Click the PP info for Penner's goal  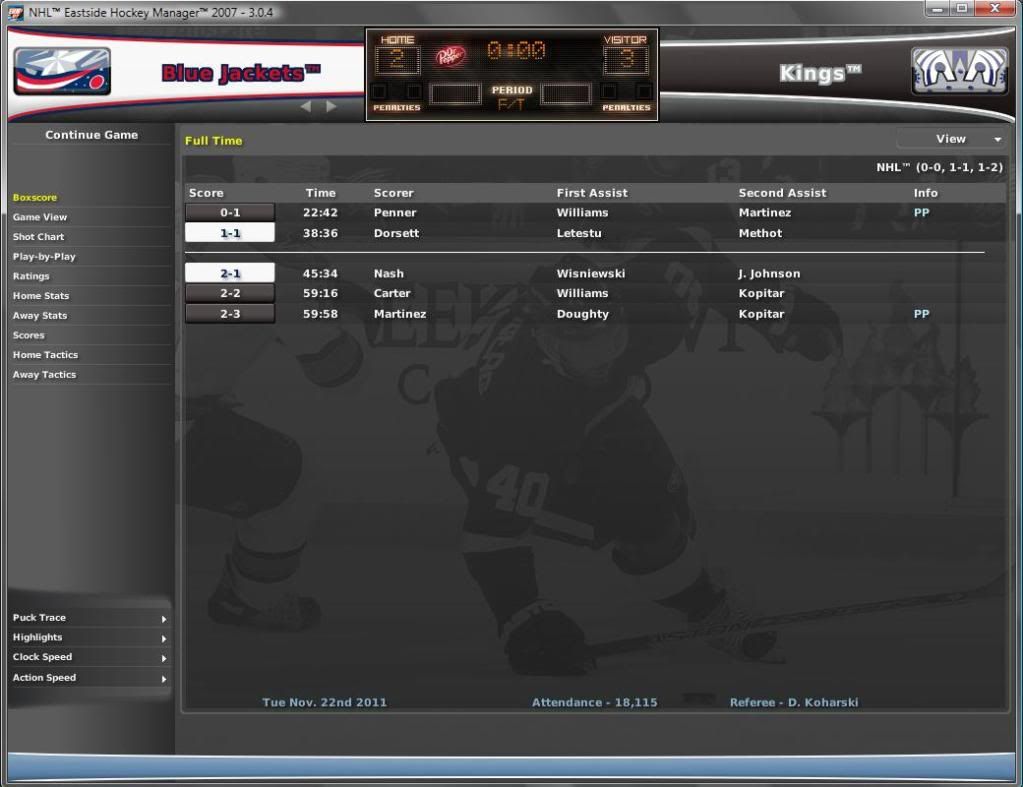tap(921, 213)
